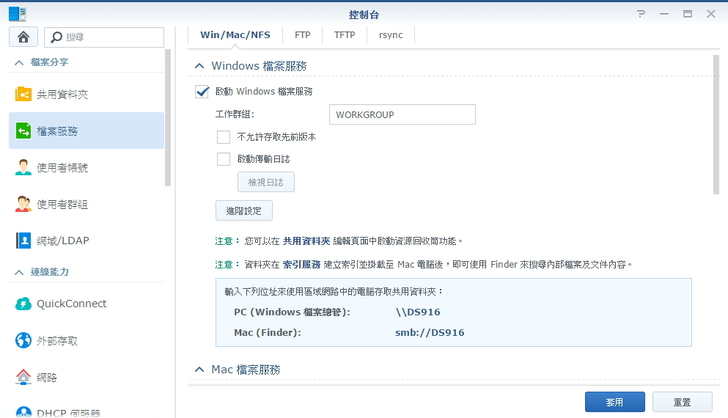Click the sidebar 搜尋 search field
This screenshot has height=418, width=728.
click(x=104, y=37)
